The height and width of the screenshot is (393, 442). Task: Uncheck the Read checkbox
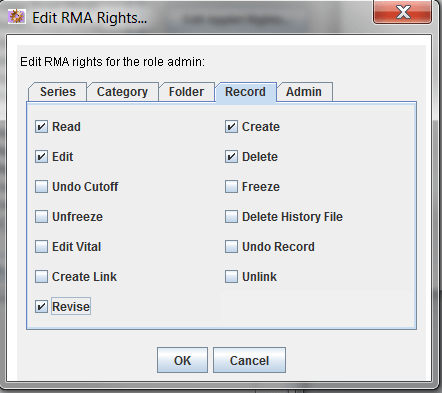[x=41, y=127]
